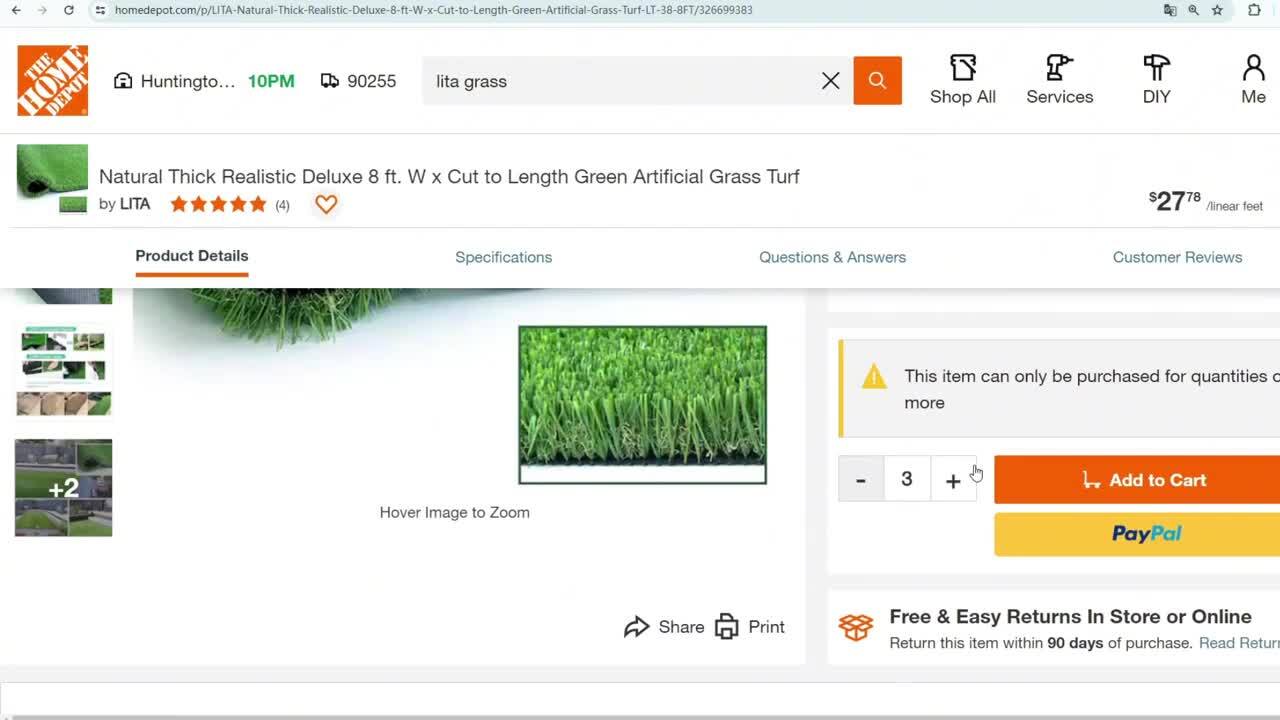Click the orange search magnifier button

point(877,81)
